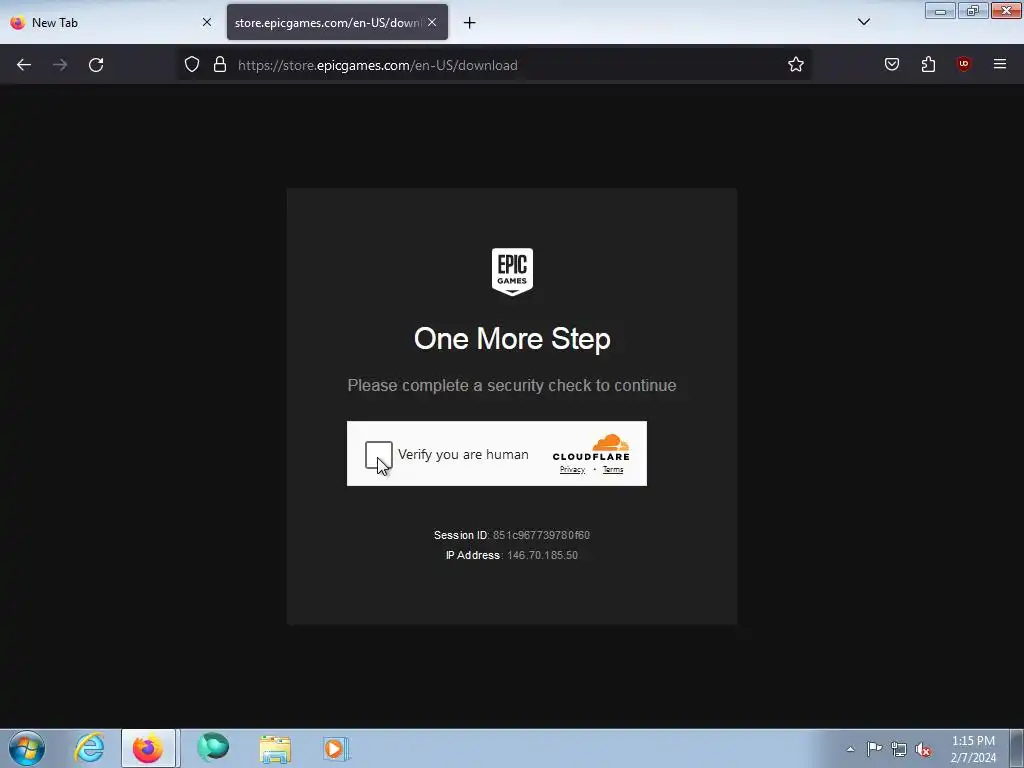The height and width of the screenshot is (768, 1024).
Task: Expand the list all tabs dropdown
Action: 864,22
